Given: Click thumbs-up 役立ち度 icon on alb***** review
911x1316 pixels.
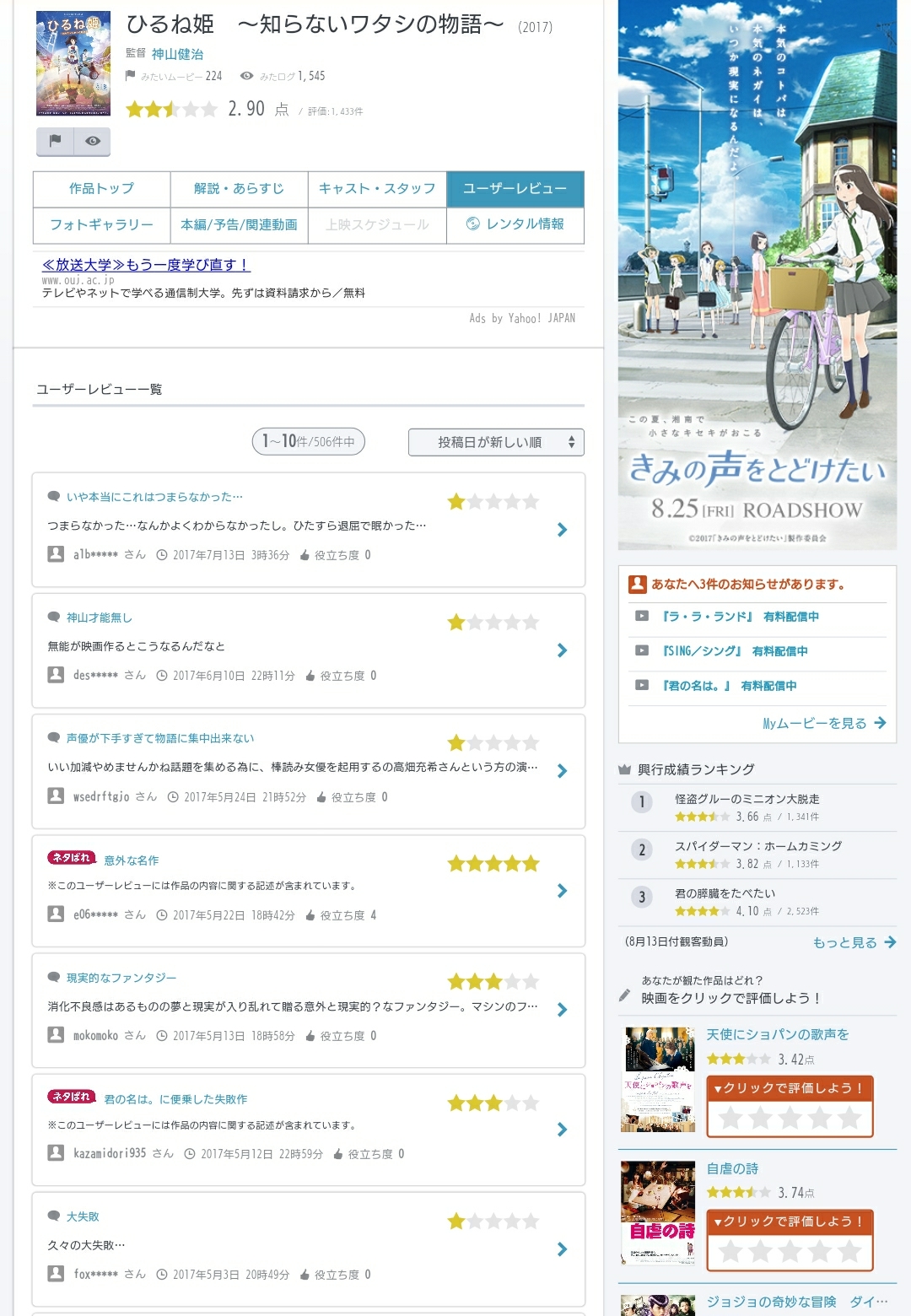Looking at the screenshot, I should tap(305, 554).
